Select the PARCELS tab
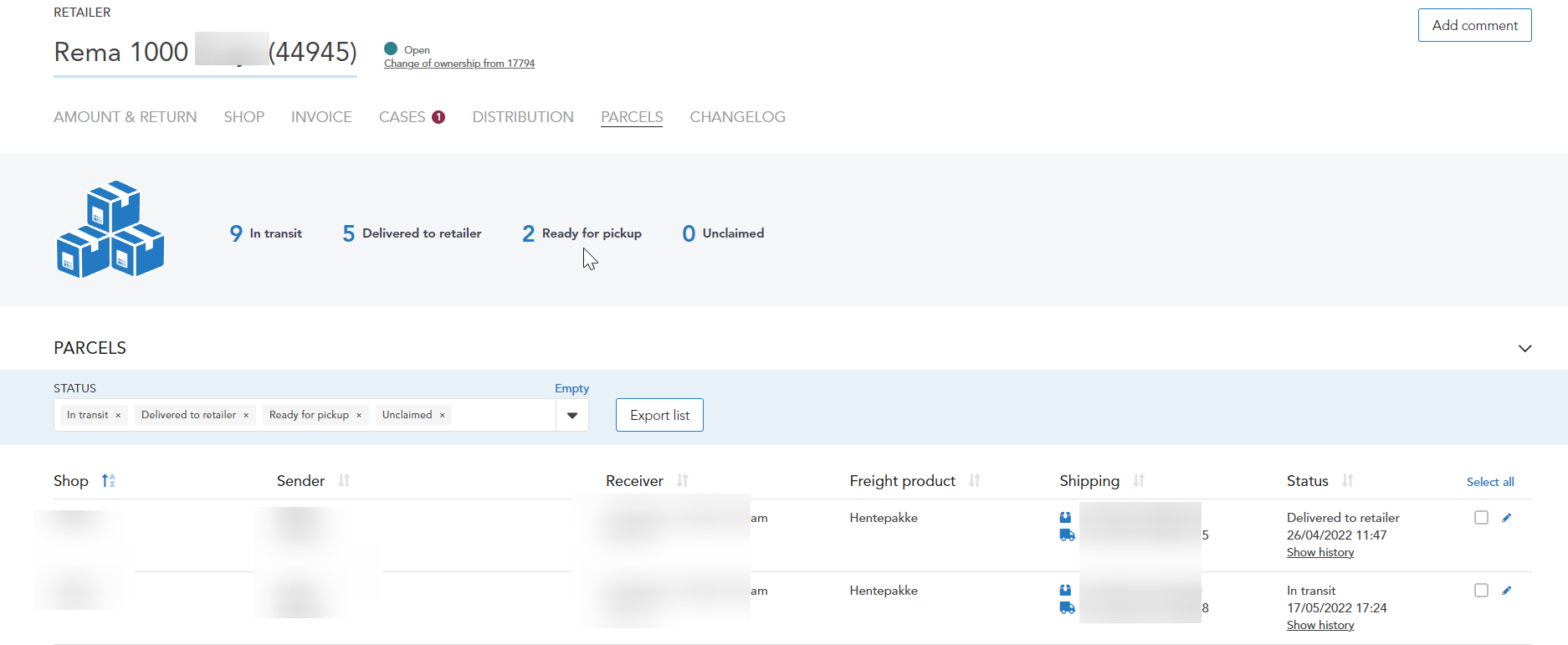Image resolution: width=1568 pixels, height=645 pixels. [632, 117]
